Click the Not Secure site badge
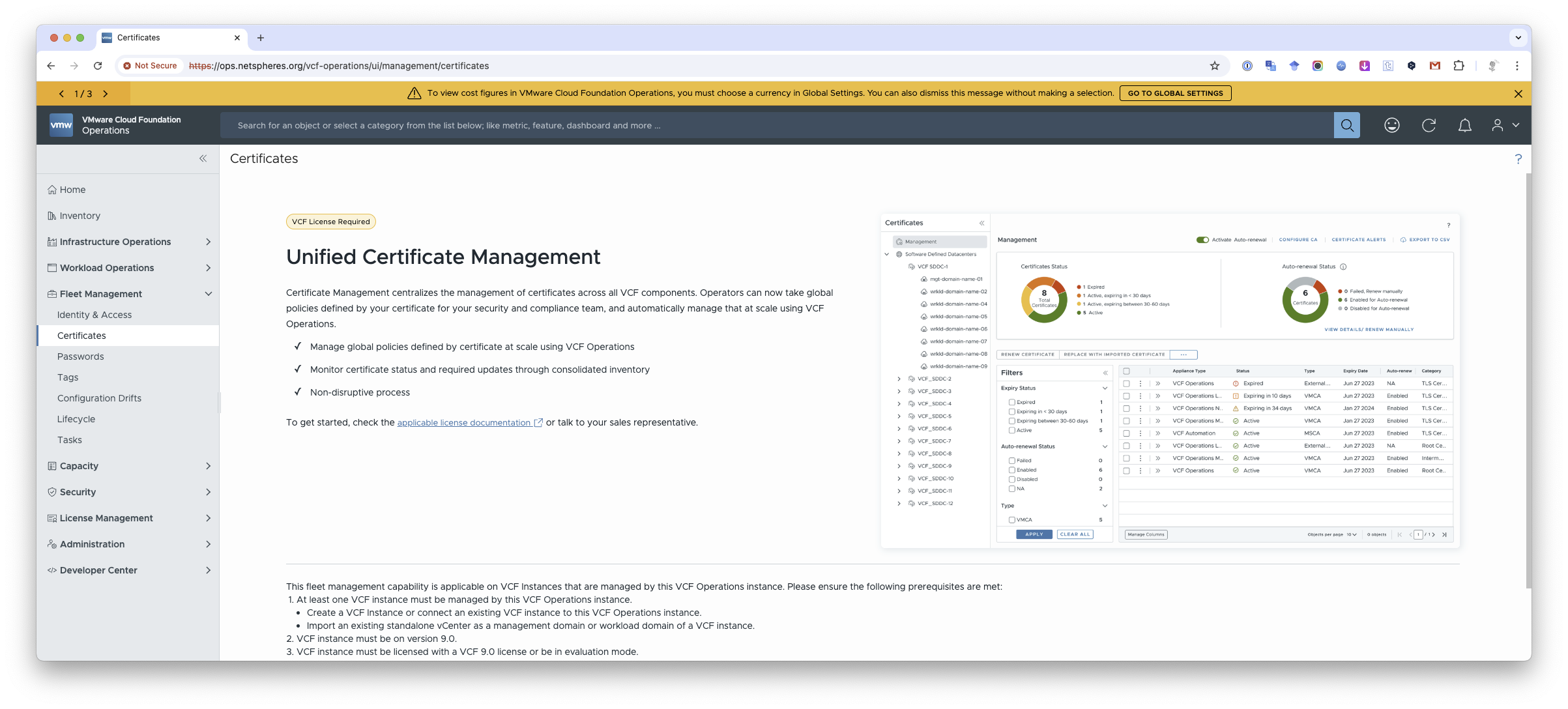Viewport: 1568px width, 709px height. pos(150,66)
